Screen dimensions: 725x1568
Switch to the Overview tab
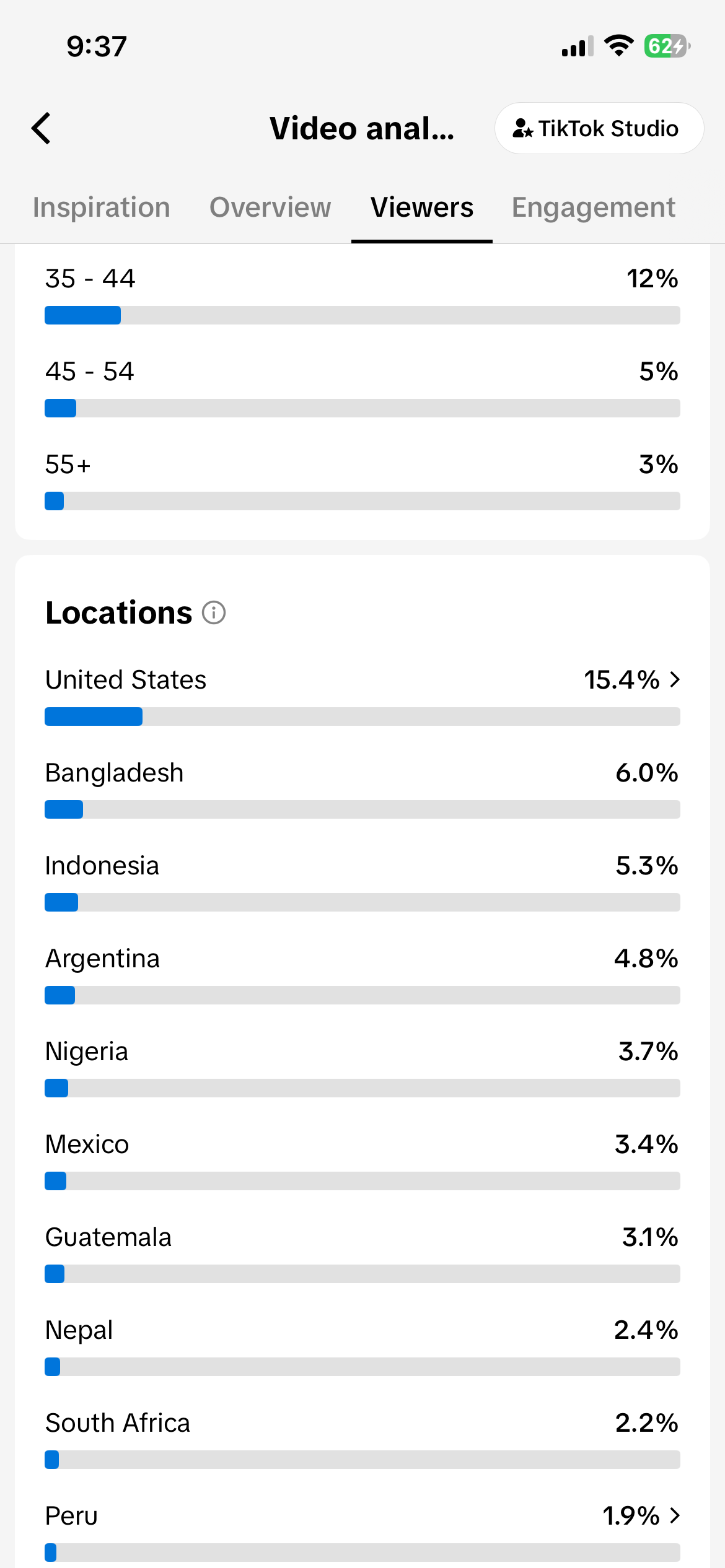coord(270,207)
